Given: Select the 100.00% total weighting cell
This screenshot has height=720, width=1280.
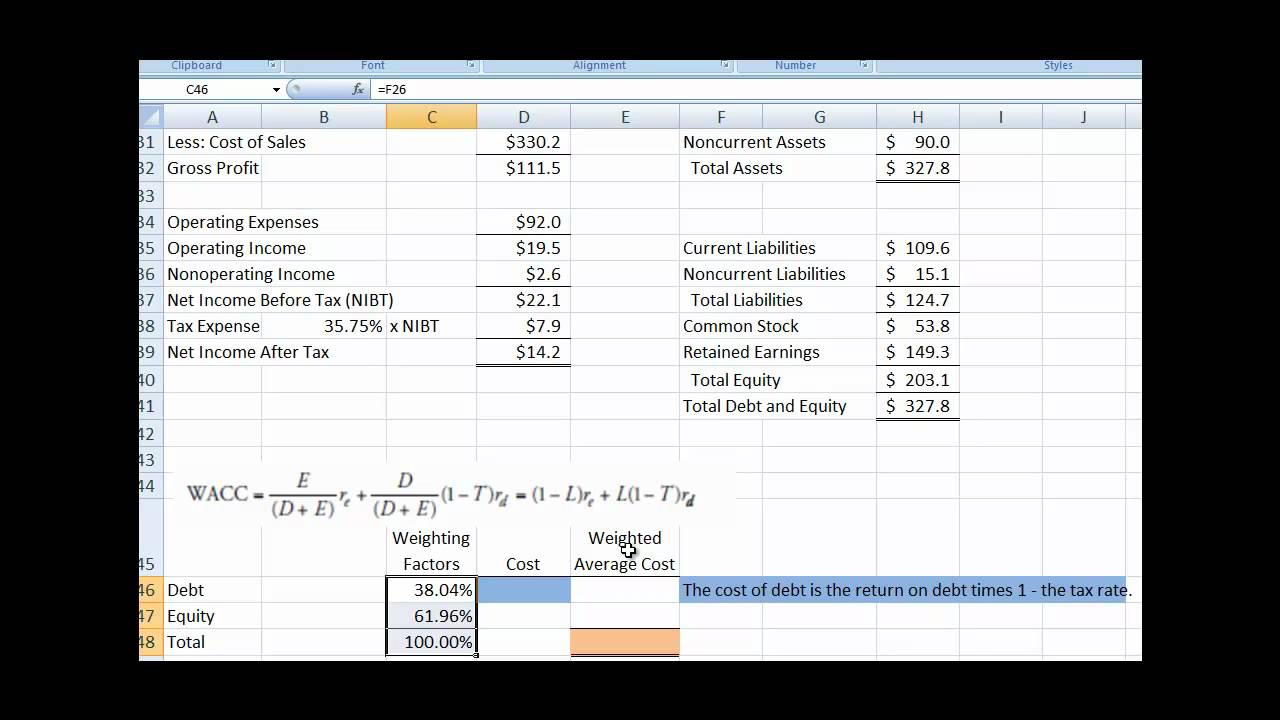Looking at the screenshot, I should 431,642.
